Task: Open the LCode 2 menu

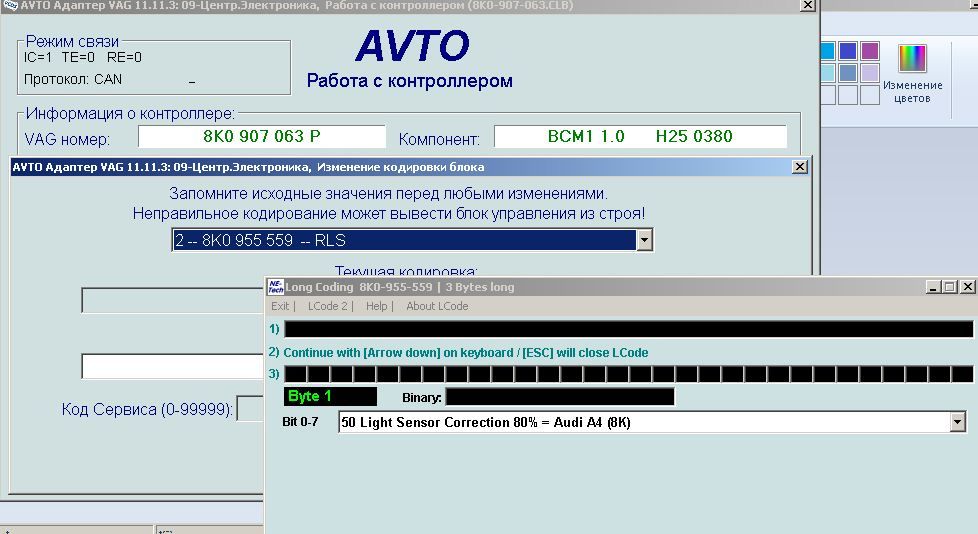Action: pyautogui.click(x=327, y=306)
